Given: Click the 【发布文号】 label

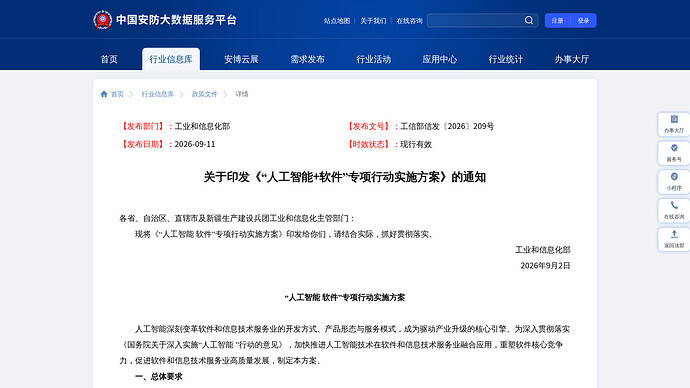Looking at the screenshot, I should 369,126.
